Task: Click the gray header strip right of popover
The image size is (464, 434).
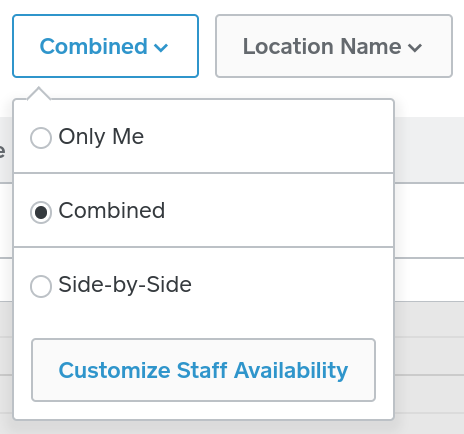Action: [429, 150]
